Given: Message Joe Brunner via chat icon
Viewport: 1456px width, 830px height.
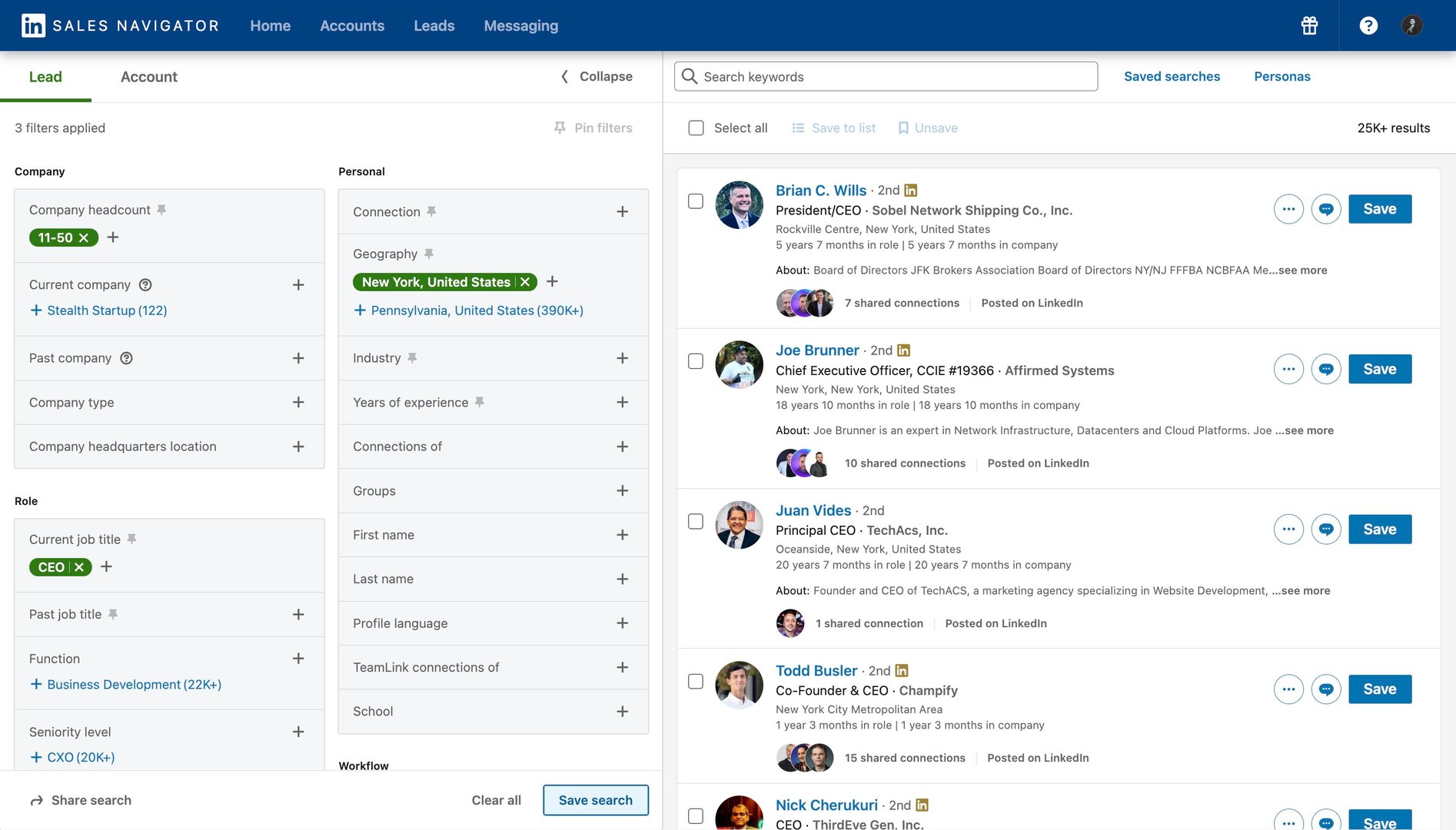Looking at the screenshot, I should tap(1326, 369).
